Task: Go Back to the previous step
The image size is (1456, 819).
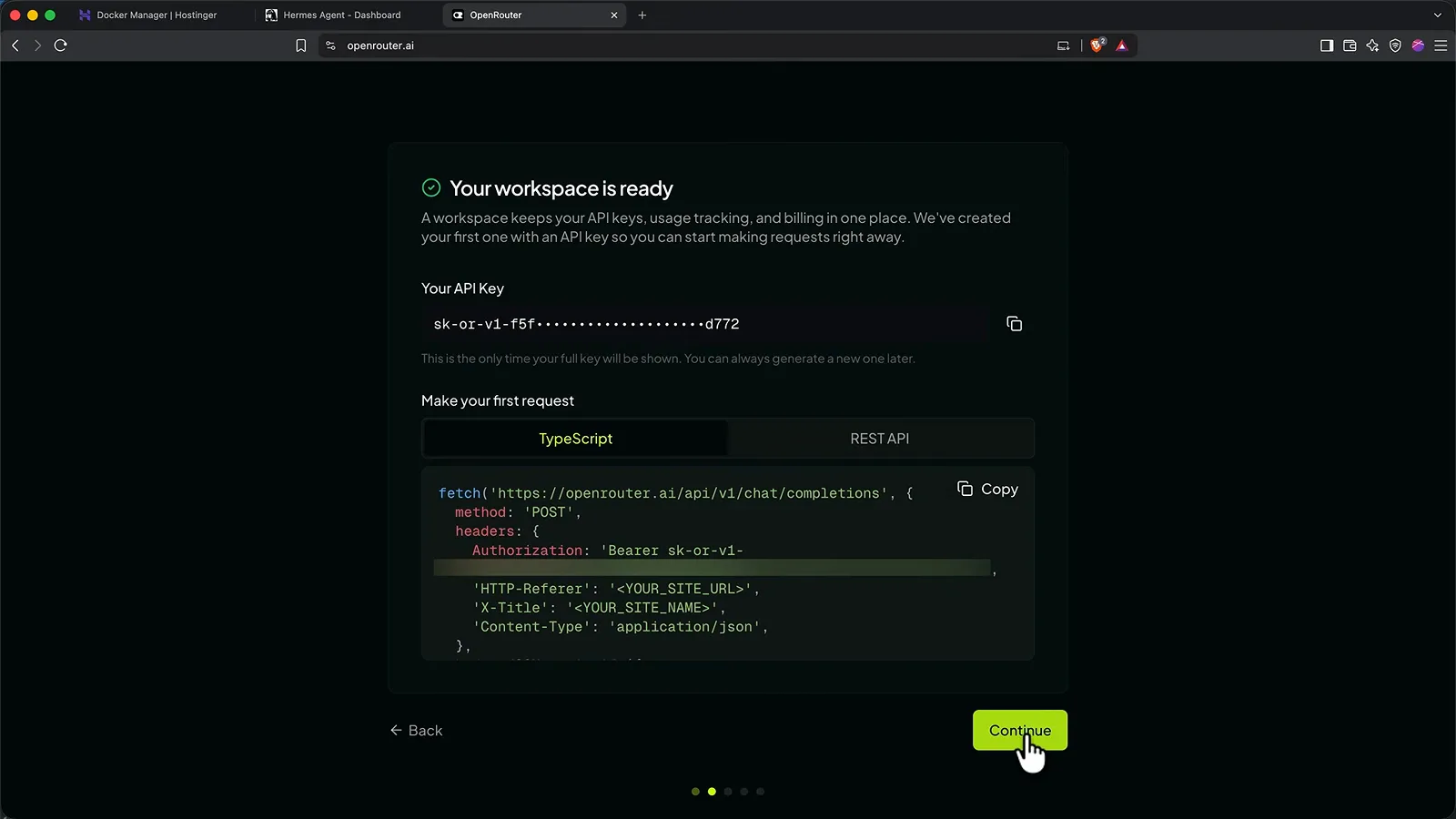Action: (x=416, y=730)
